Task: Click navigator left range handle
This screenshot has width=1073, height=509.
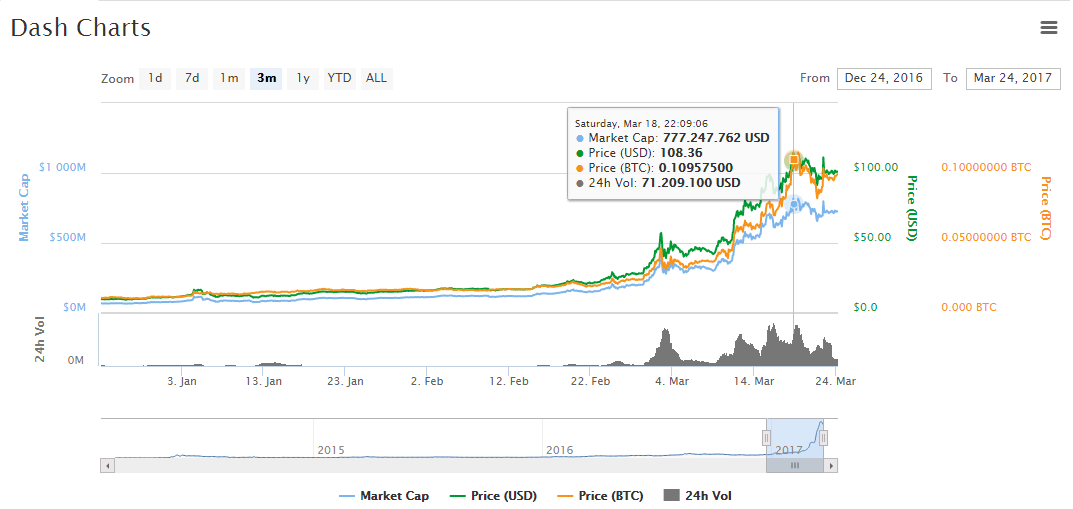Action: pyautogui.click(x=766, y=438)
